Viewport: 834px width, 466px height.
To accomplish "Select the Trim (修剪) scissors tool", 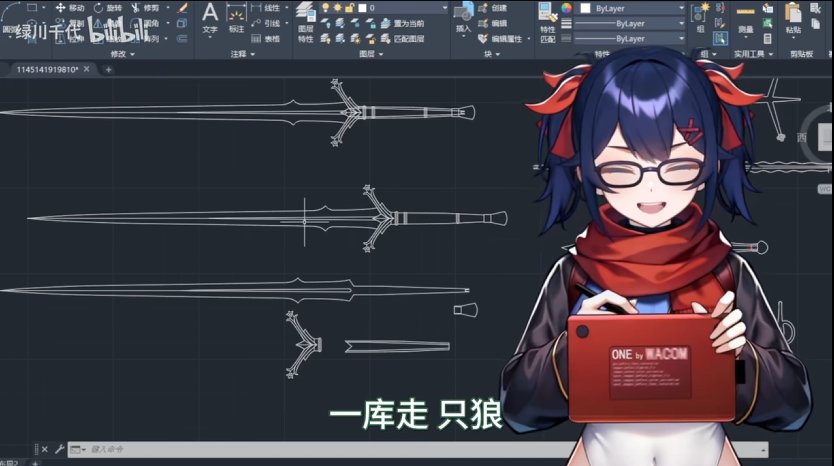I will pyautogui.click(x=145, y=7).
